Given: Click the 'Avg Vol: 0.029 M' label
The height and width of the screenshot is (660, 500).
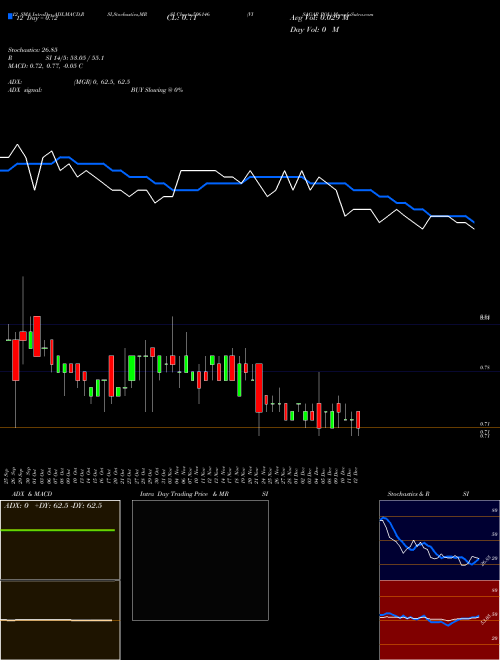Looking at the screenshot, I should [319, 18].
